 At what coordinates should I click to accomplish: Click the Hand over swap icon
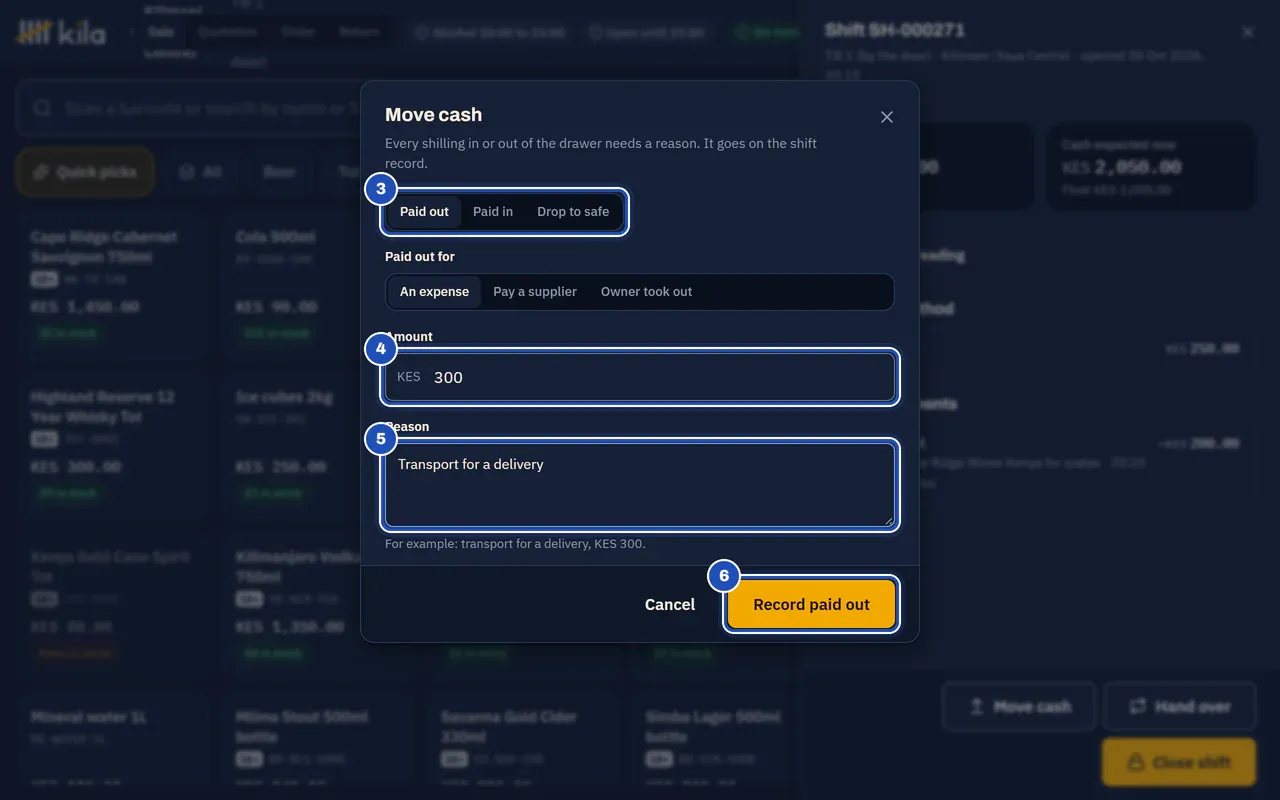1137,707
